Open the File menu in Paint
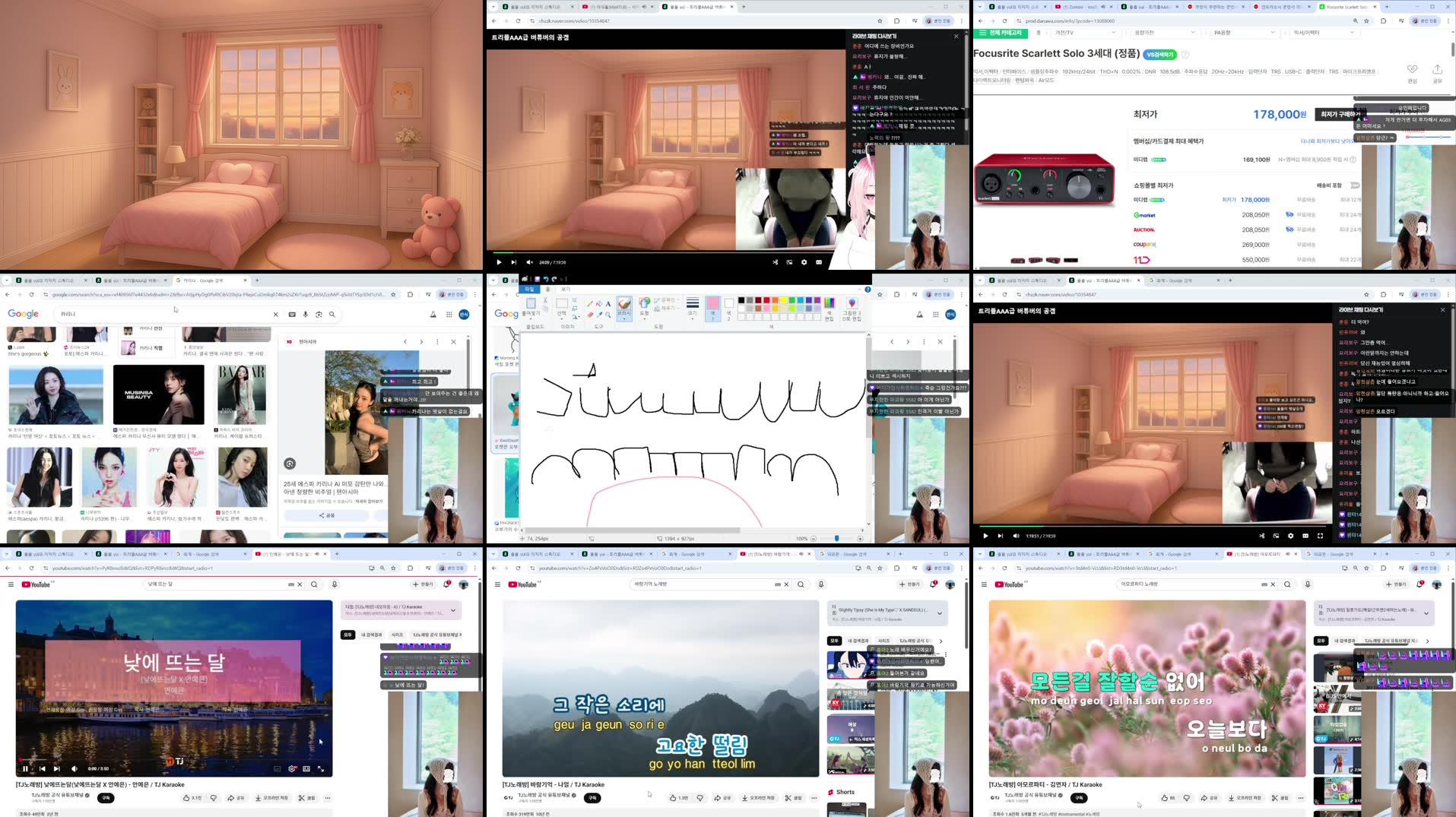This screenshot has height=817, width=1456. point(530,289)
